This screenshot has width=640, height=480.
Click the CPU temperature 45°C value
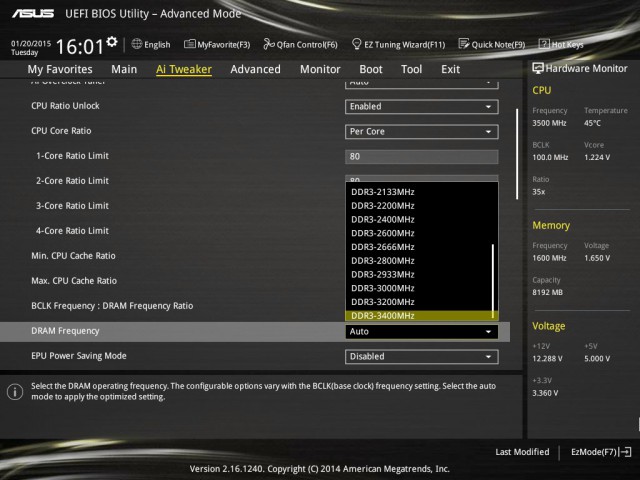592,123
